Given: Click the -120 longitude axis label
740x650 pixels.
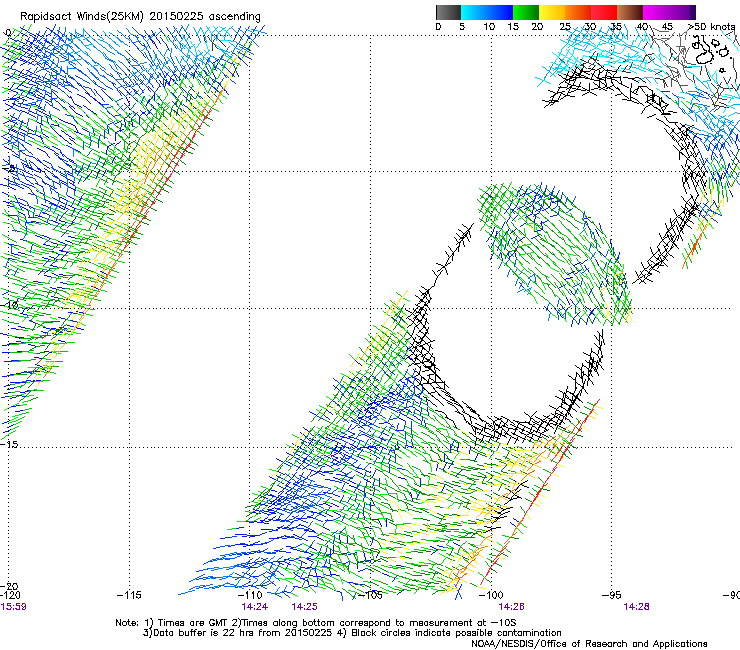Looking at the screenshot, I should 10,595.
